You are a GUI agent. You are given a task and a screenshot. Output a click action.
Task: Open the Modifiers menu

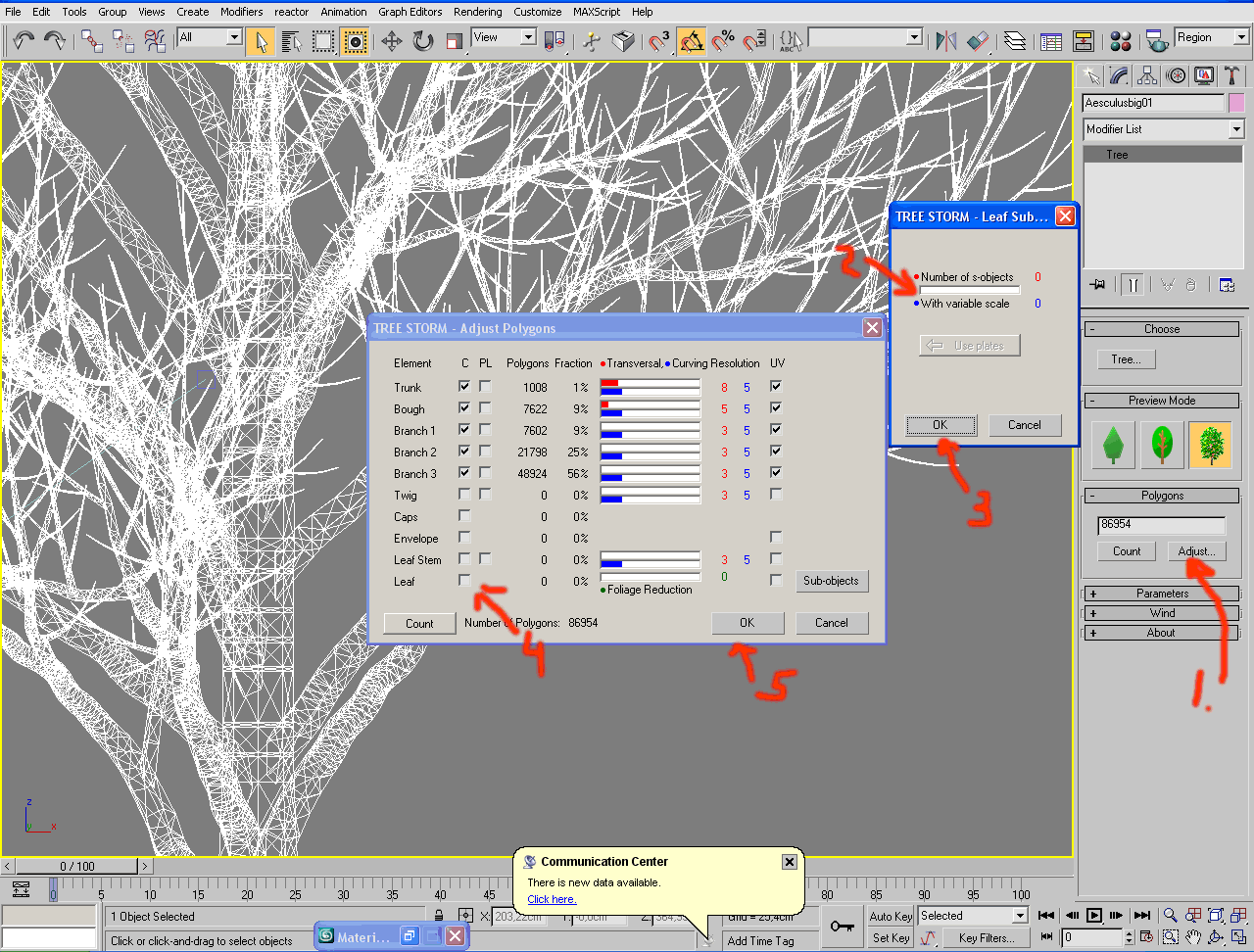coord(241,12)
